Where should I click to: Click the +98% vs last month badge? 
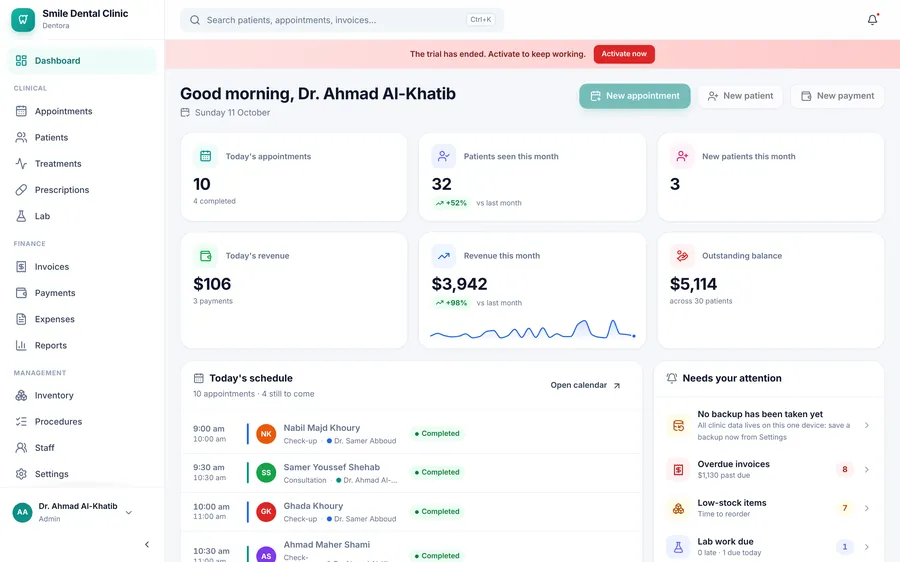click(451, 303)
